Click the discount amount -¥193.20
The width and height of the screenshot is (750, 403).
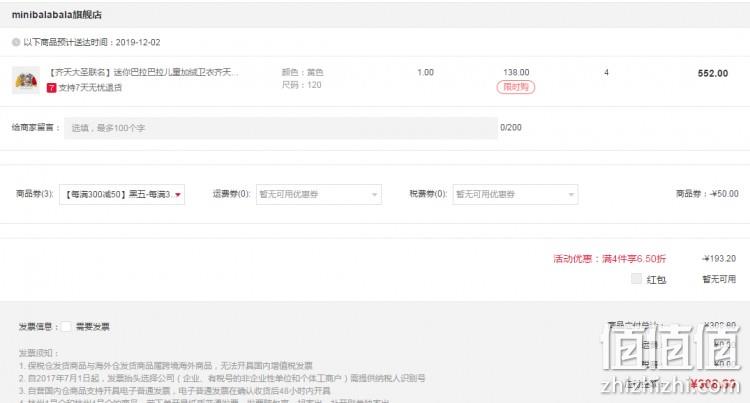(719, 259)
